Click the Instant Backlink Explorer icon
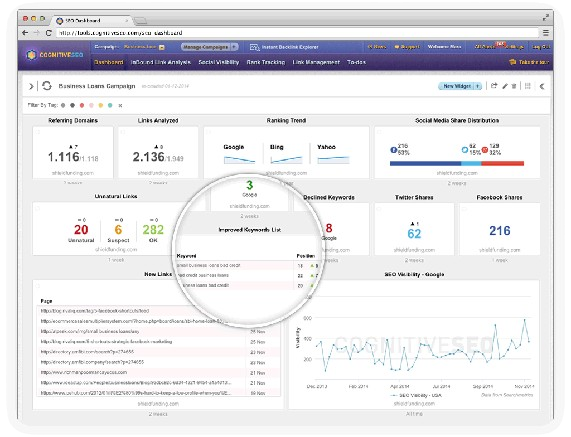This screenshot has width=571, height=437. (254, 47)
